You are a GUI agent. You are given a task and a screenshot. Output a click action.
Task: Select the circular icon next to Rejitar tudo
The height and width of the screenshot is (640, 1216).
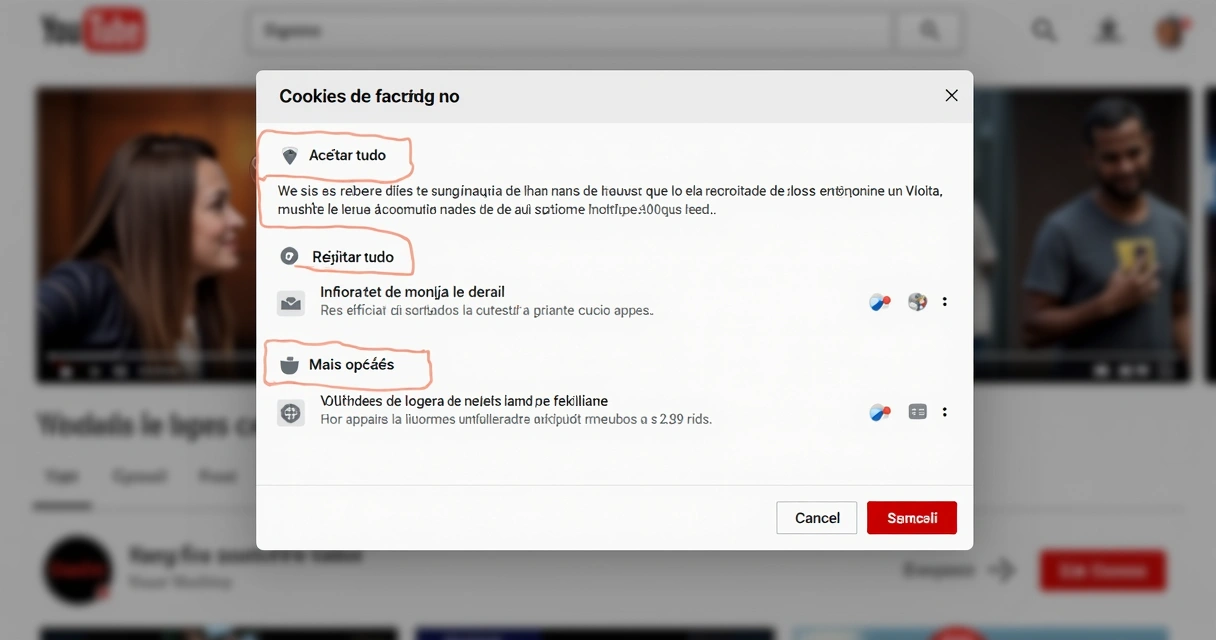point(289,255)
